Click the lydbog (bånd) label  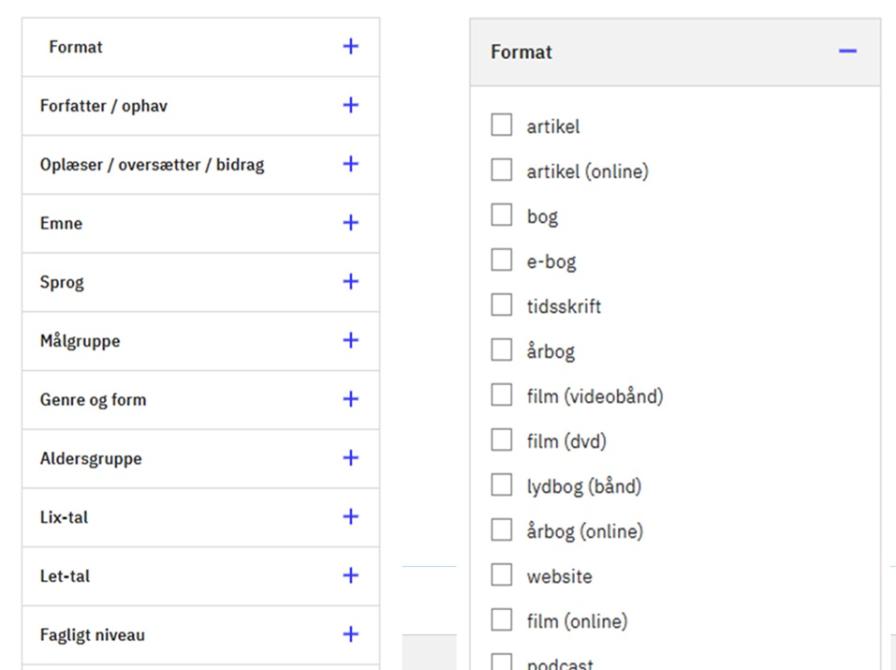click(583, 487)
